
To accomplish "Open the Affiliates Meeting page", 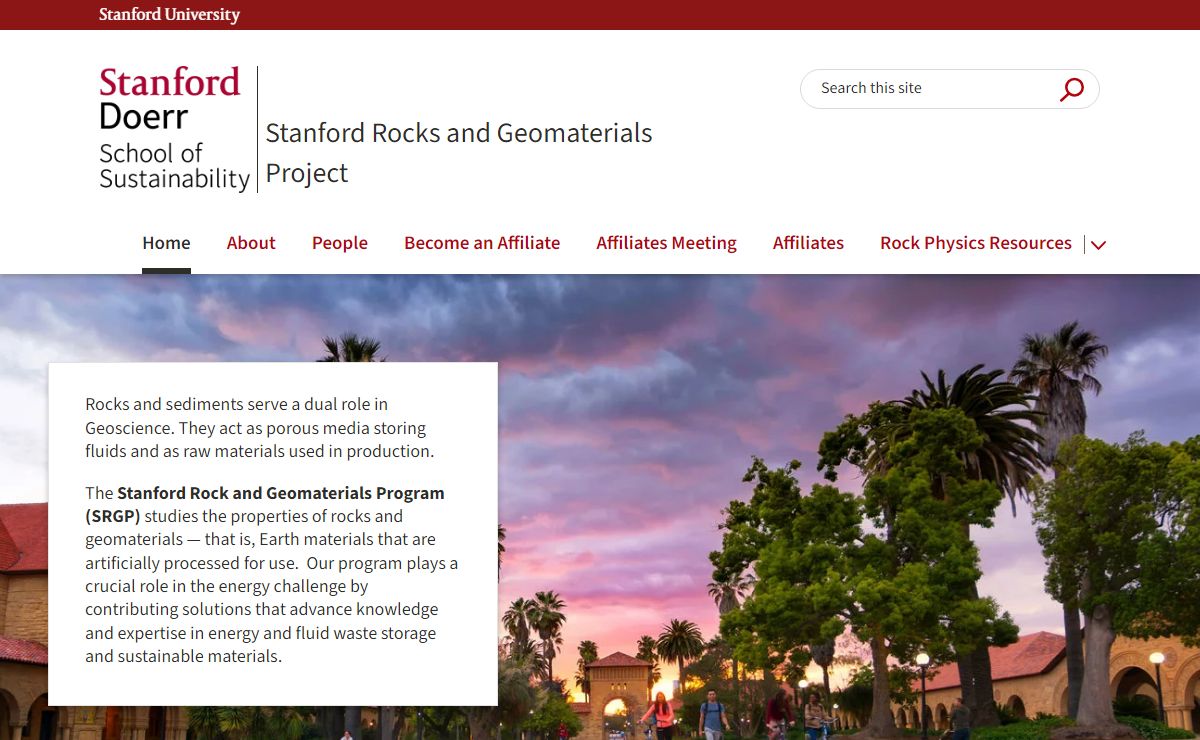I will coord(666,243).
